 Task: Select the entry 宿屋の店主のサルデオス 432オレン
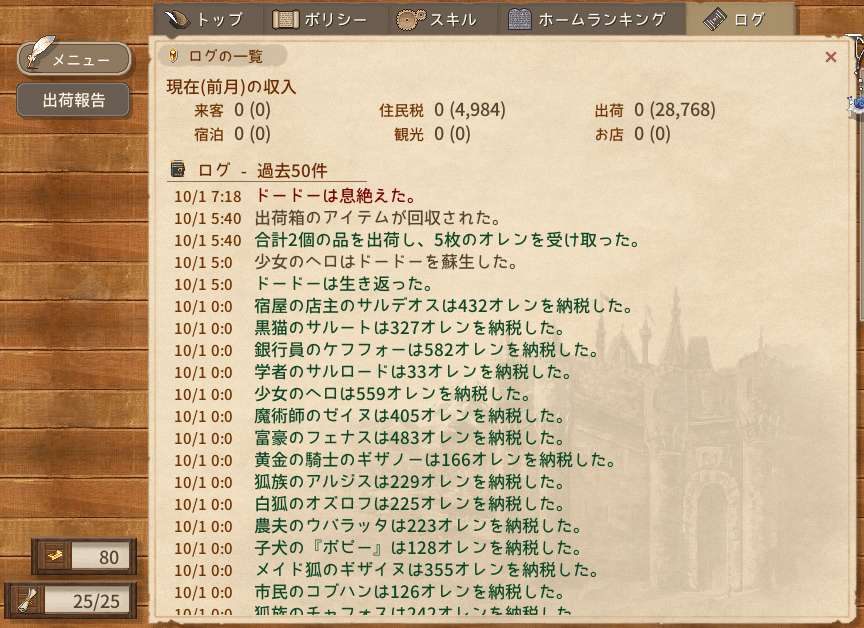[444, 306]
